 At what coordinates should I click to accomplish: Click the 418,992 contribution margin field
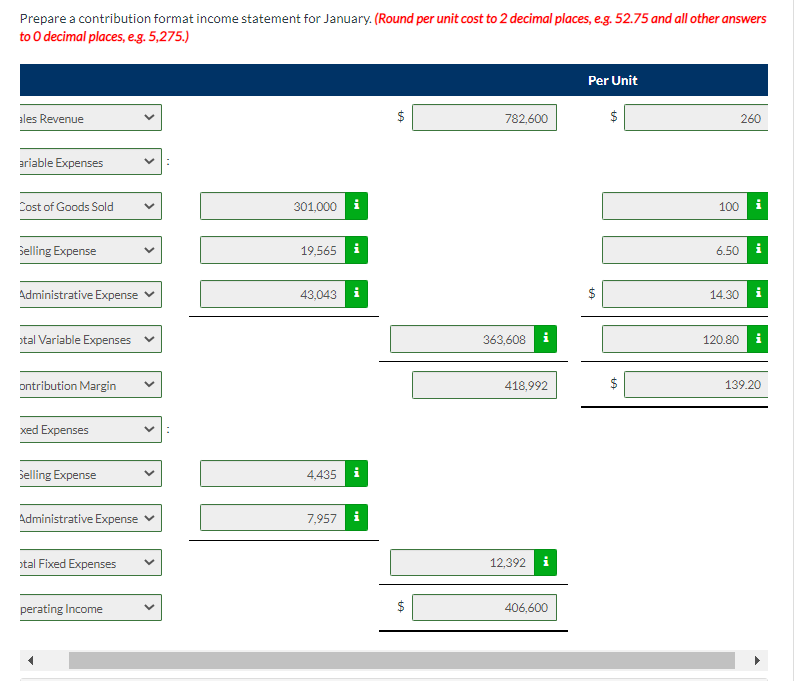[484, 385]
